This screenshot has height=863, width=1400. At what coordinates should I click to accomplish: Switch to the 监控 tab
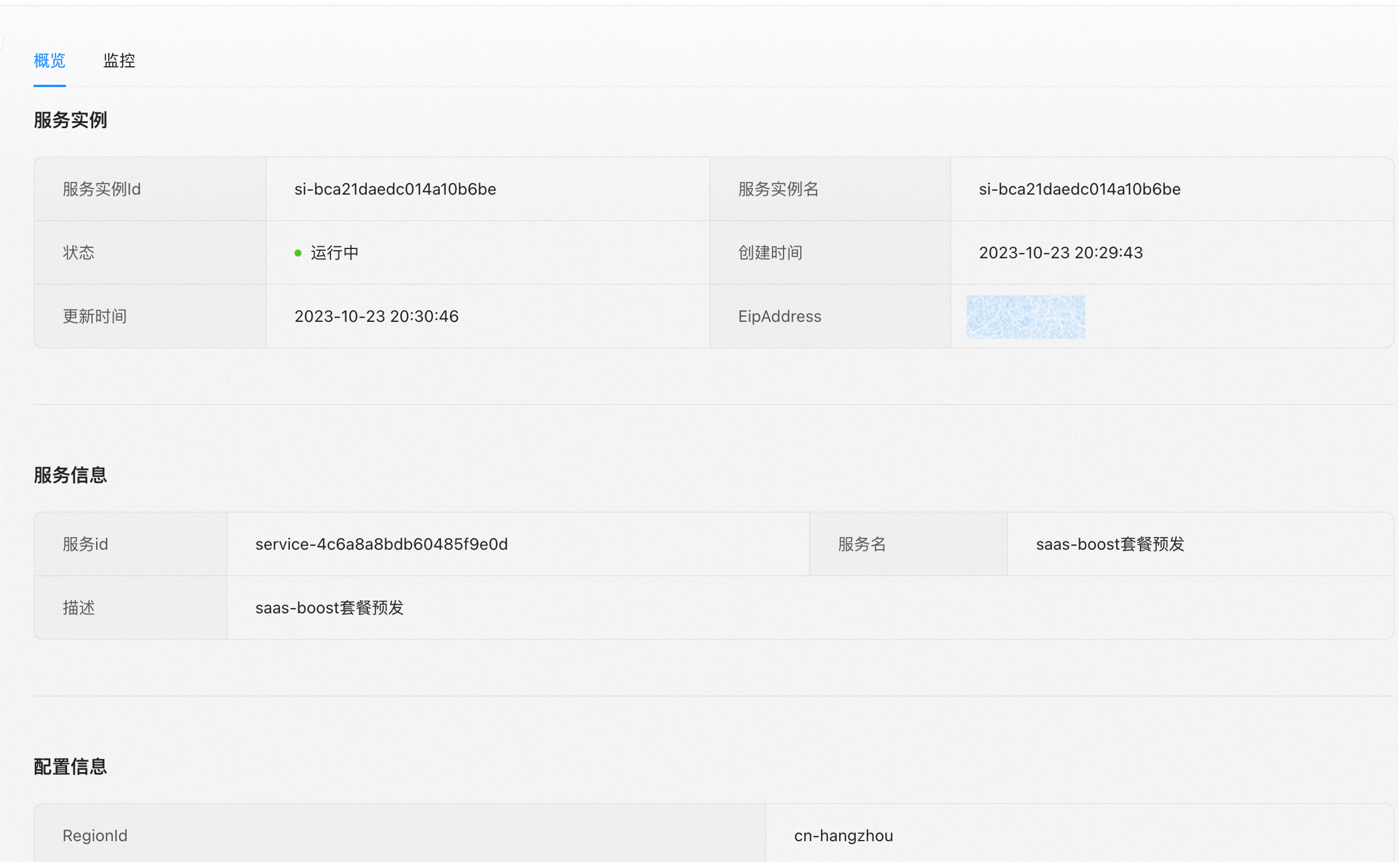point(119,60)
